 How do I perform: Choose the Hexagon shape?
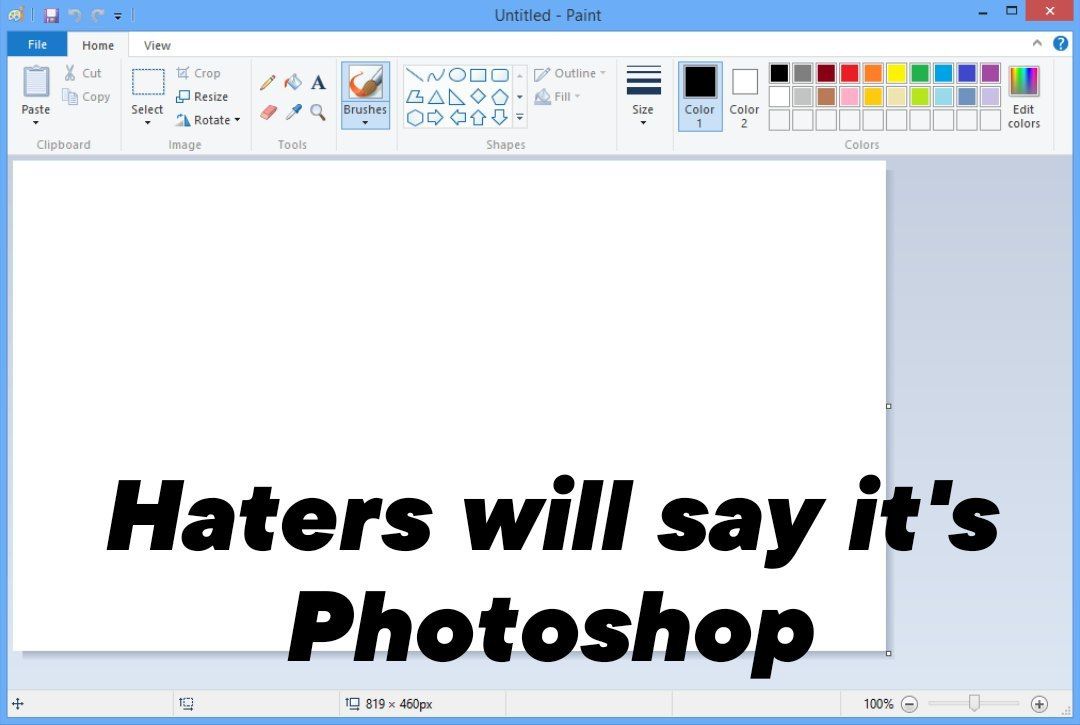pyautogui.click(x=415, y=118)
